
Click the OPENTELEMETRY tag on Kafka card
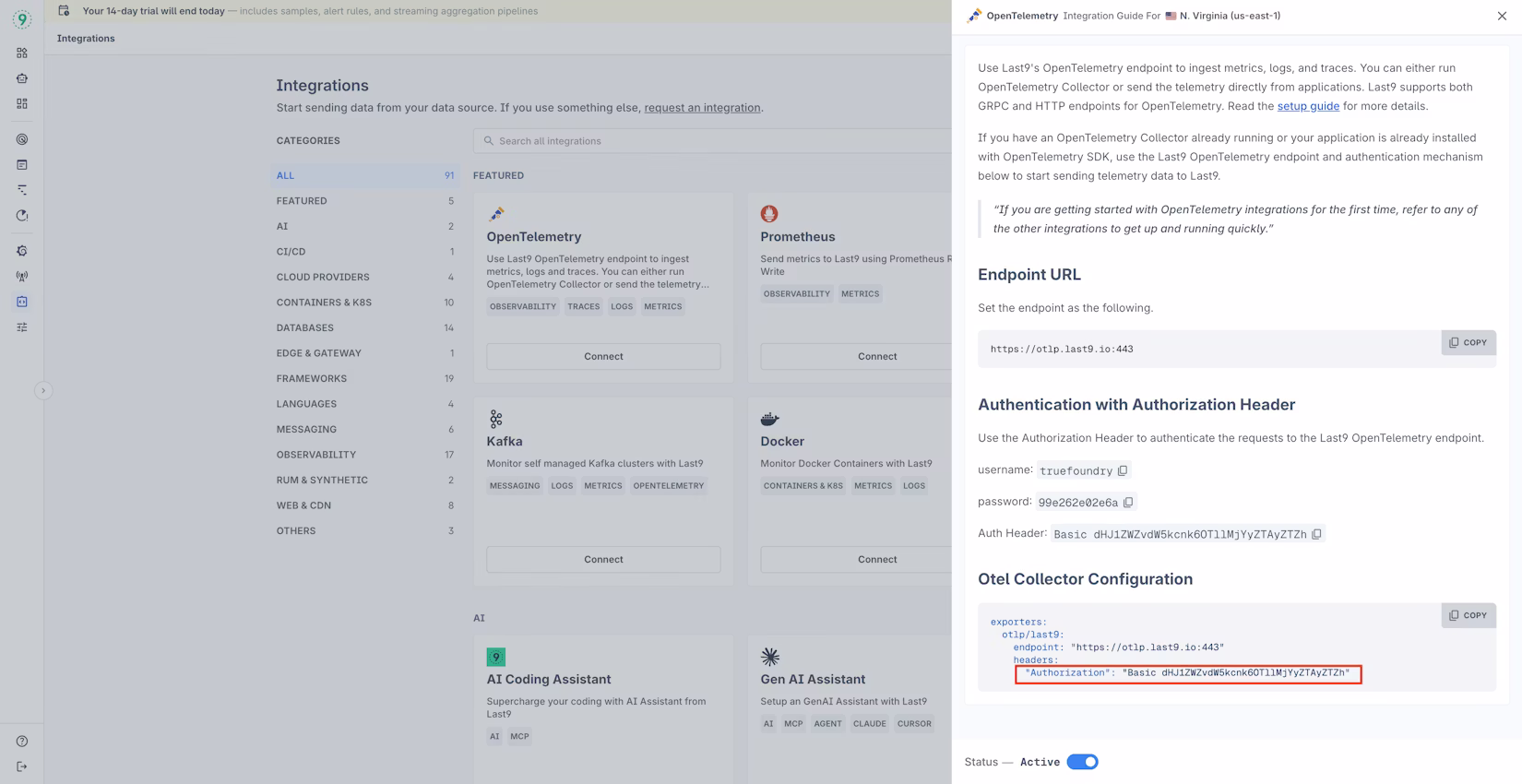pos(668,485)
